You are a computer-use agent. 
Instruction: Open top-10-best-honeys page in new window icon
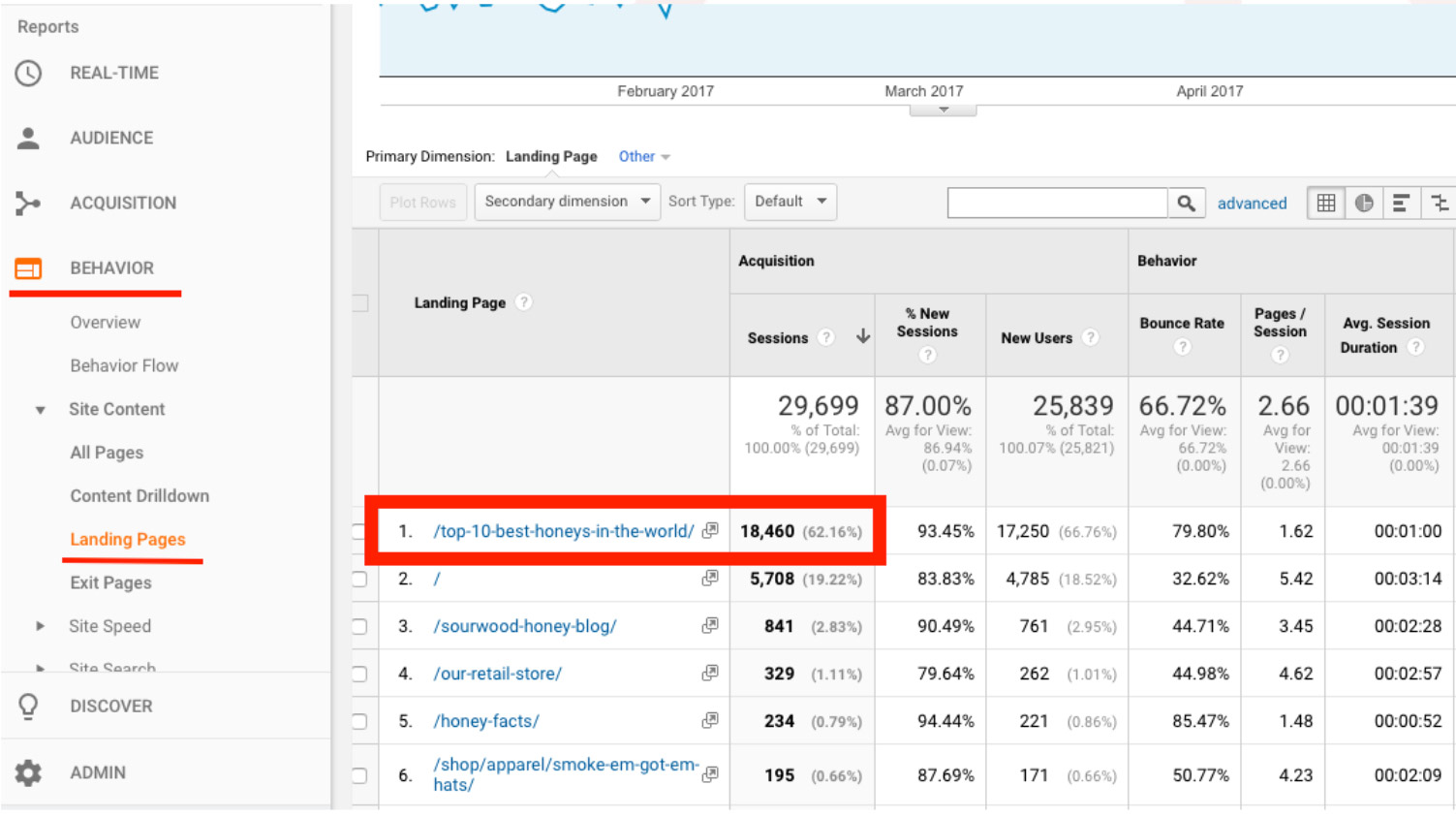click(710, 530)
